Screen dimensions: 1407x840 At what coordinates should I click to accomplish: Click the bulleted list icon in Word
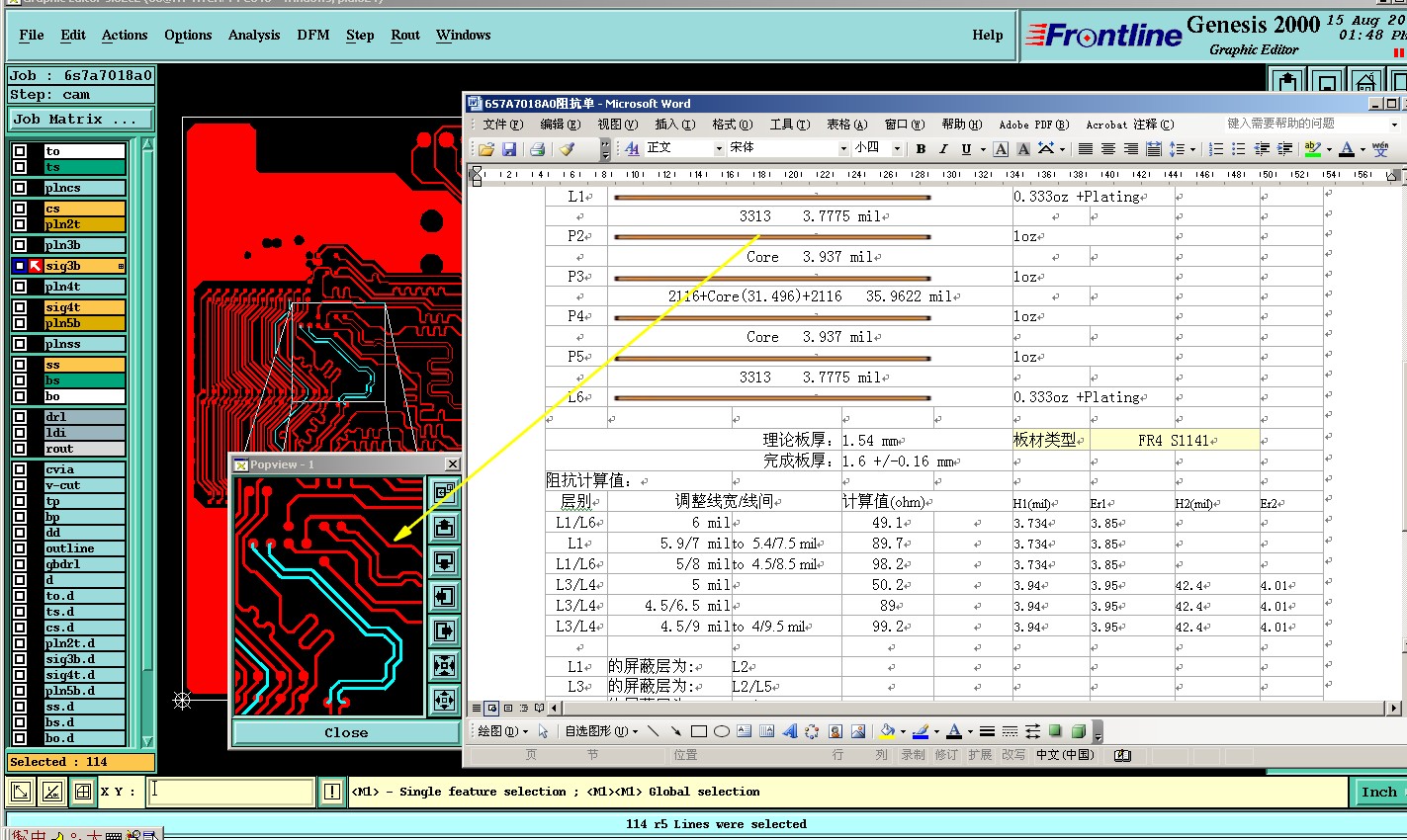[1239, 149]
